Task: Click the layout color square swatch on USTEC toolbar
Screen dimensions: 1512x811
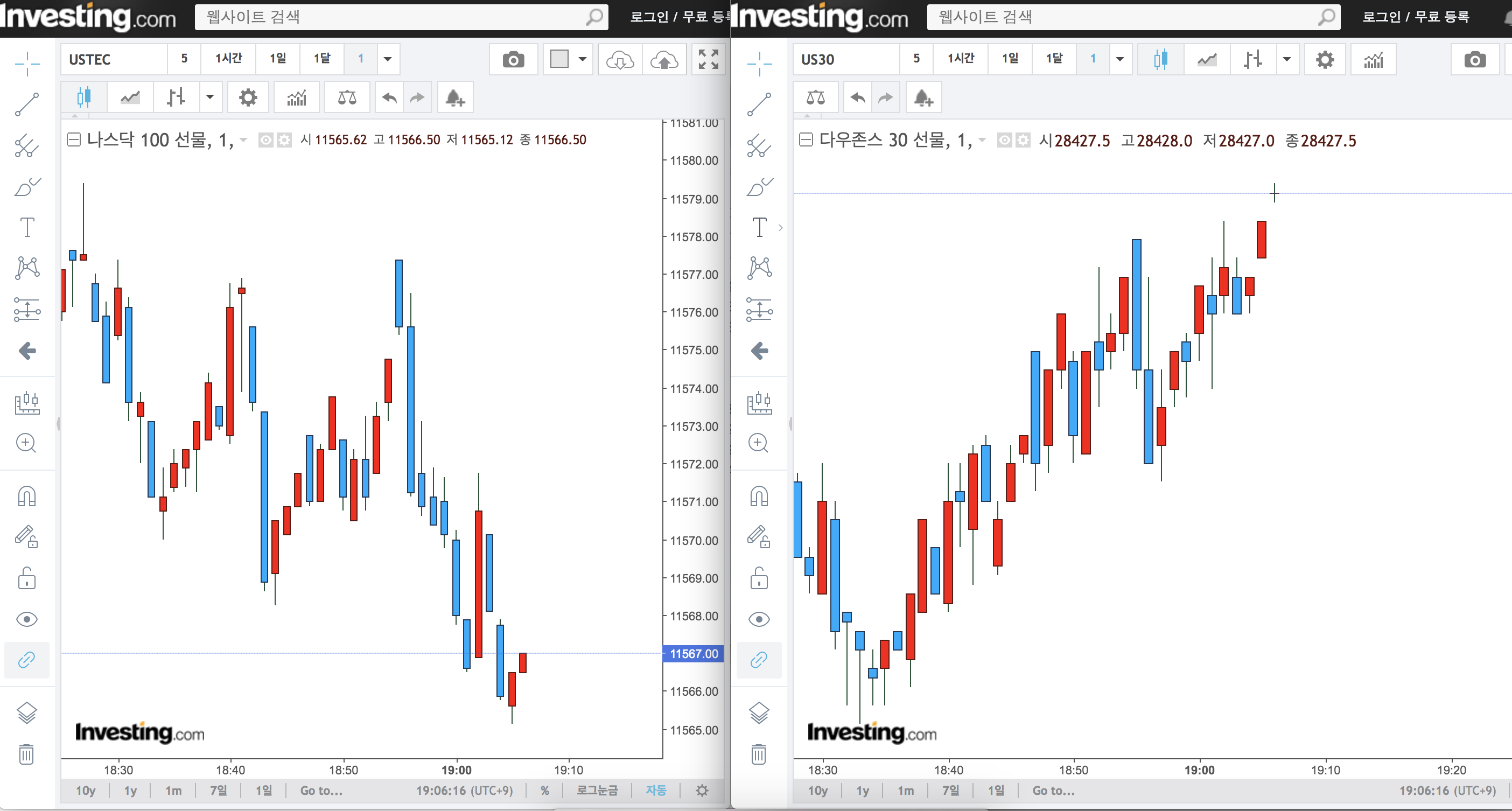Action: tap(559, 59)
